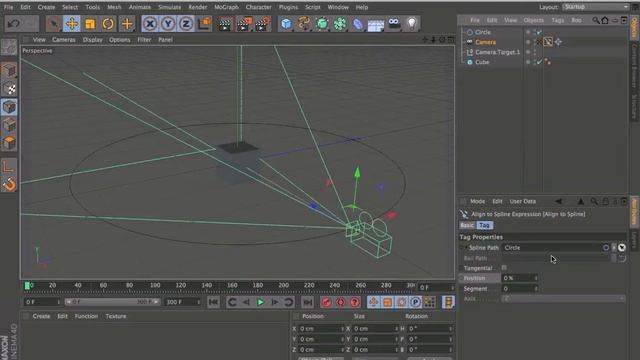Toggle visibility dot for Camera object
This screenshot has height=360, width=640.
tap(528, 42)
